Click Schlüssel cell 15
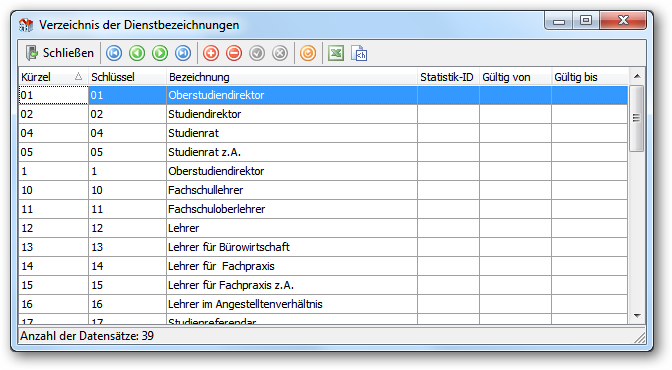This screenshot has width=672, height=370. pos(127,285)
